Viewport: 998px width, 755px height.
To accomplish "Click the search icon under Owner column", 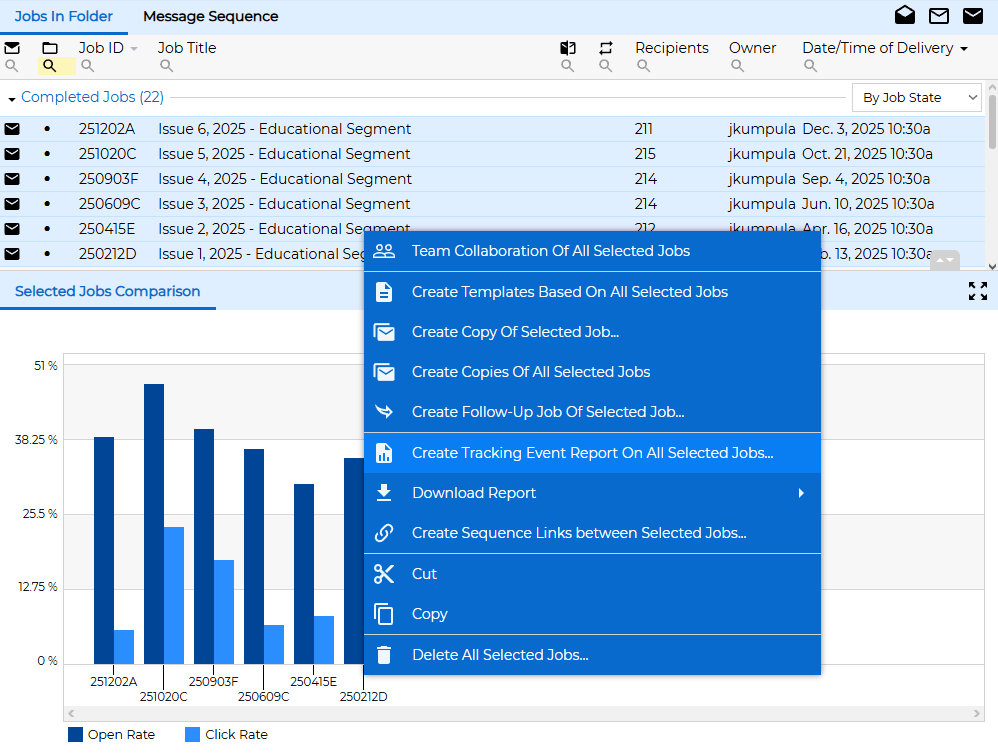I will tap(737, 67).
